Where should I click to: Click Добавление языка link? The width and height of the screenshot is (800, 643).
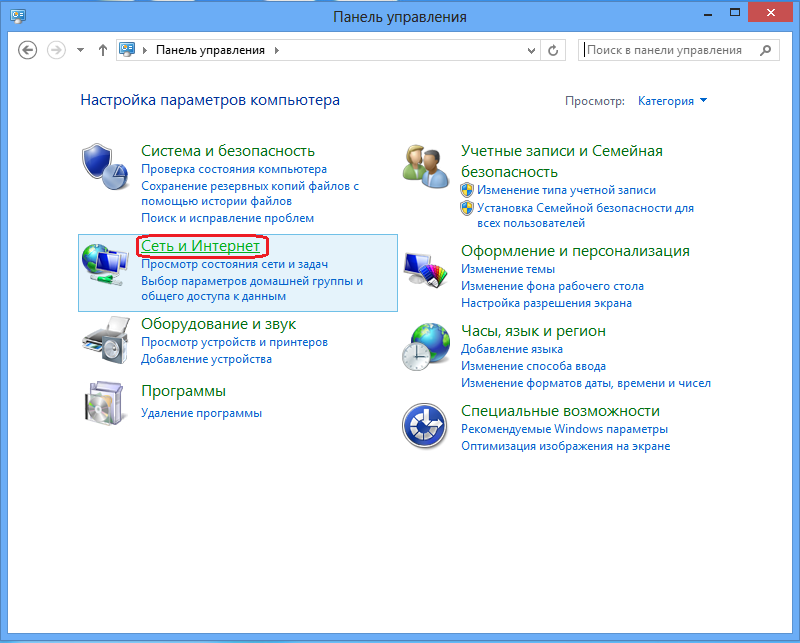pyautogui.click(x=512, y=349)
